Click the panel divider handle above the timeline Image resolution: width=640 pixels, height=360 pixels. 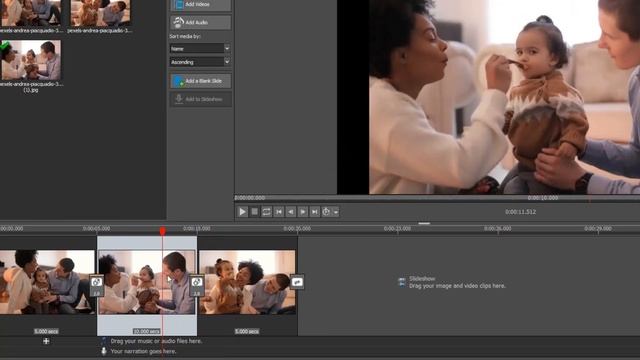click(424, 223)
